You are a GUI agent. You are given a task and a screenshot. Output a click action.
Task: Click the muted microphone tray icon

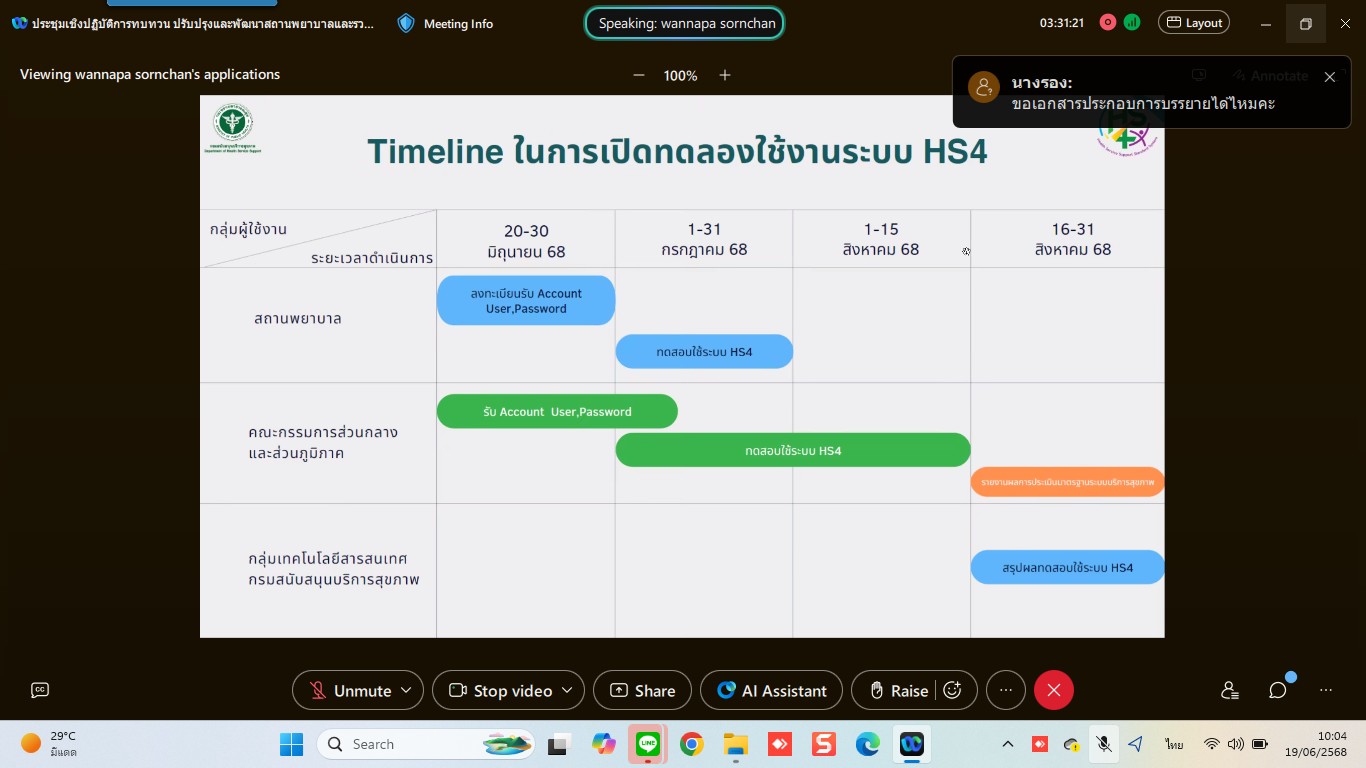[1104, 744]
